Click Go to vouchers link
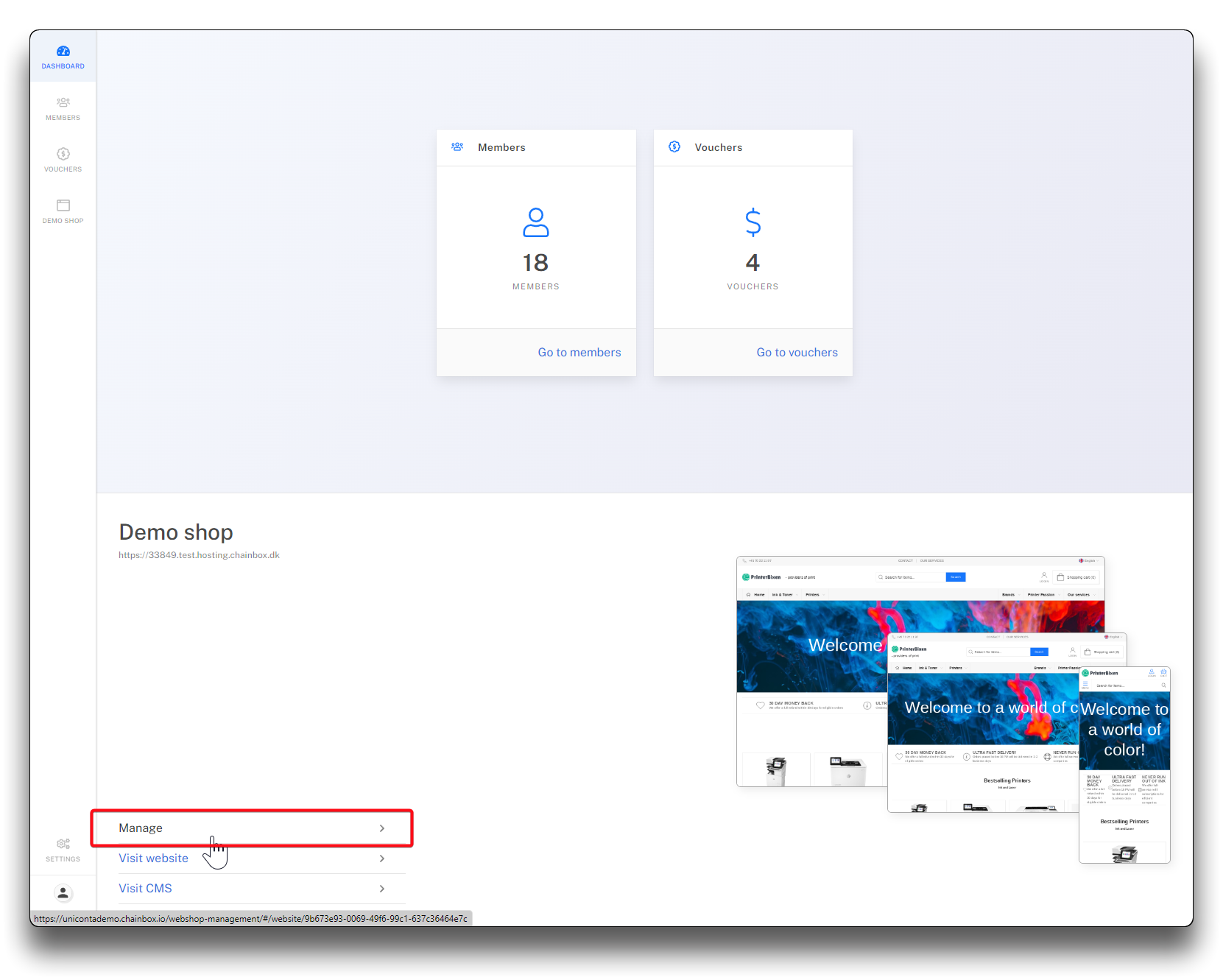The image size is (1223, 980). [x=797, y=353]
